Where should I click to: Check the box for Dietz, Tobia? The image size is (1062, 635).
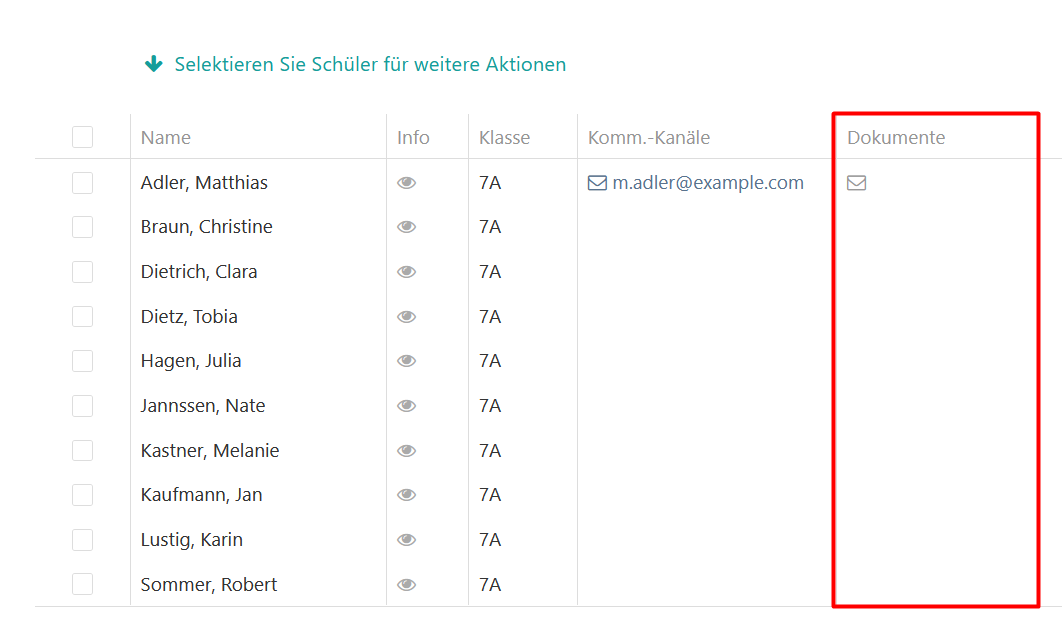tap(82, 317)
